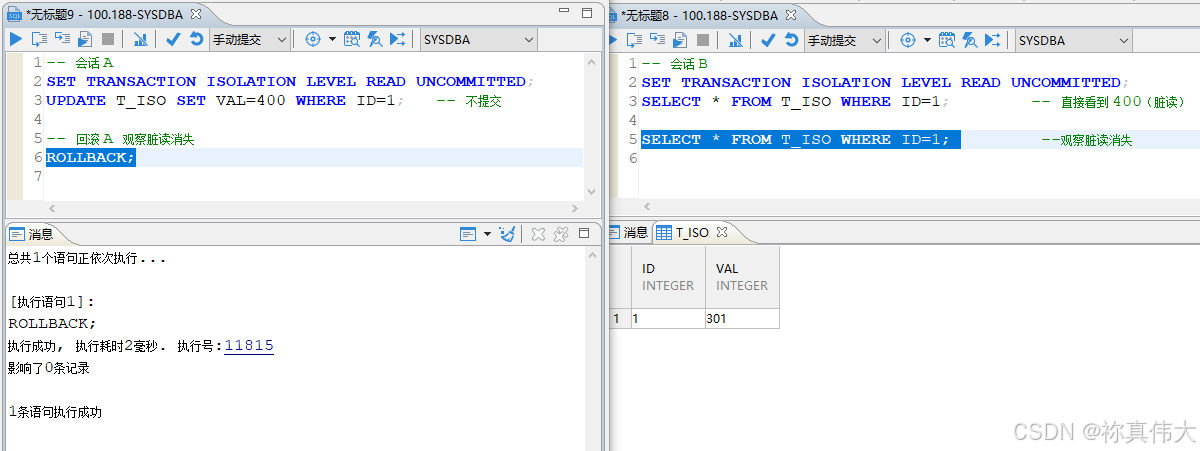Open the dropdown arrow next to console display icon

[487, 234]
